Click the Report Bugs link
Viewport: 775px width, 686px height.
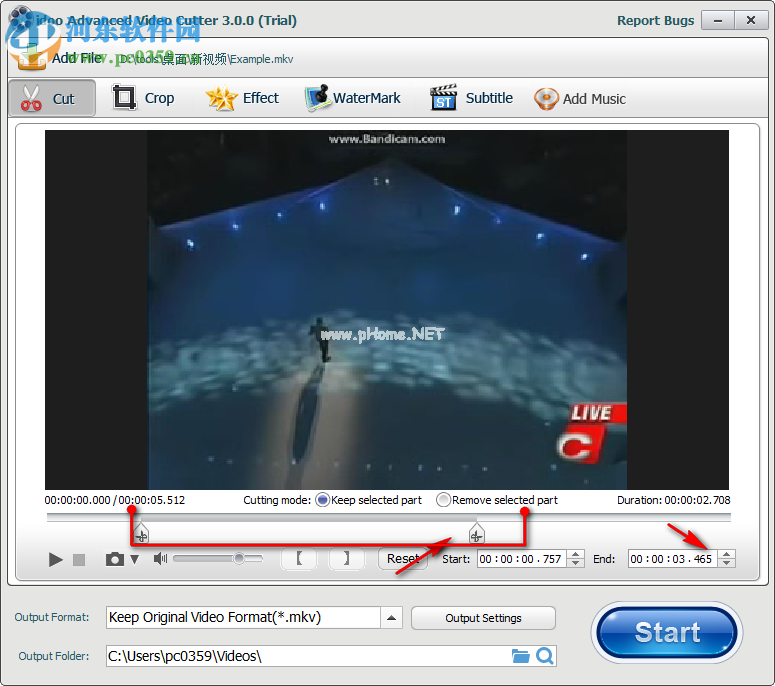(655, 20)
